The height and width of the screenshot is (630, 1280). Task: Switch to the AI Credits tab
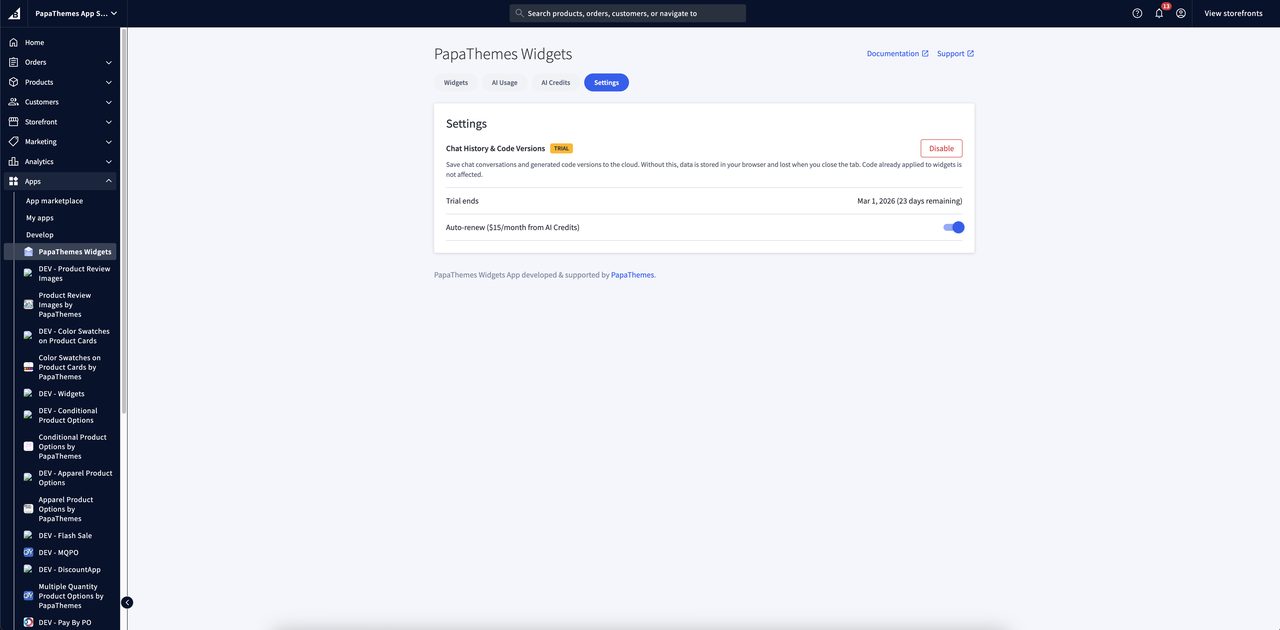(x=556, y=82)
